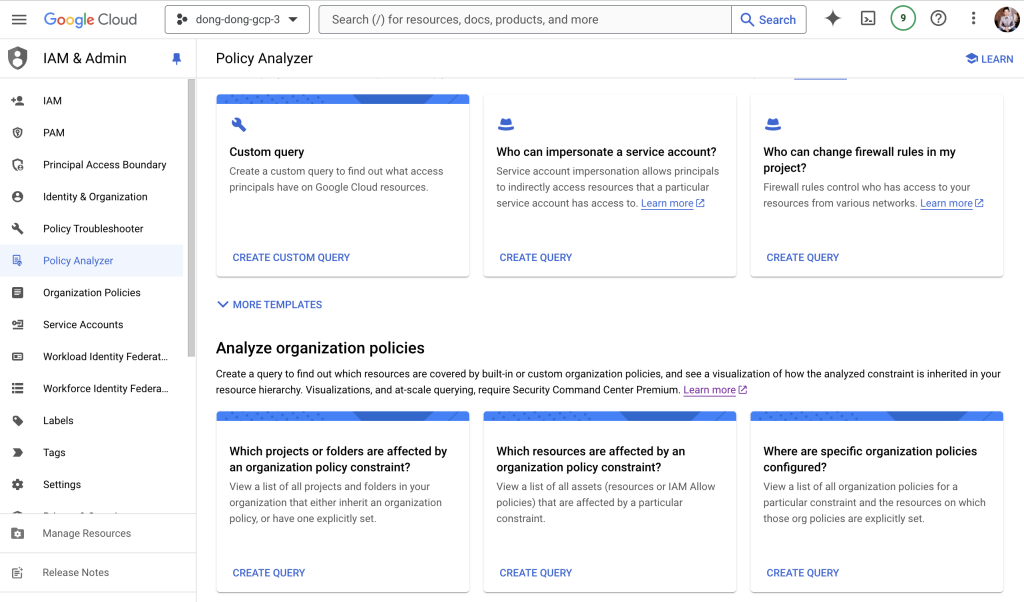The height and width of the screenshot is (602, 1024).
Task: Click the Policy Troubleshooter wrench icon
Action: pyautogui.click(x=18, y=229)
